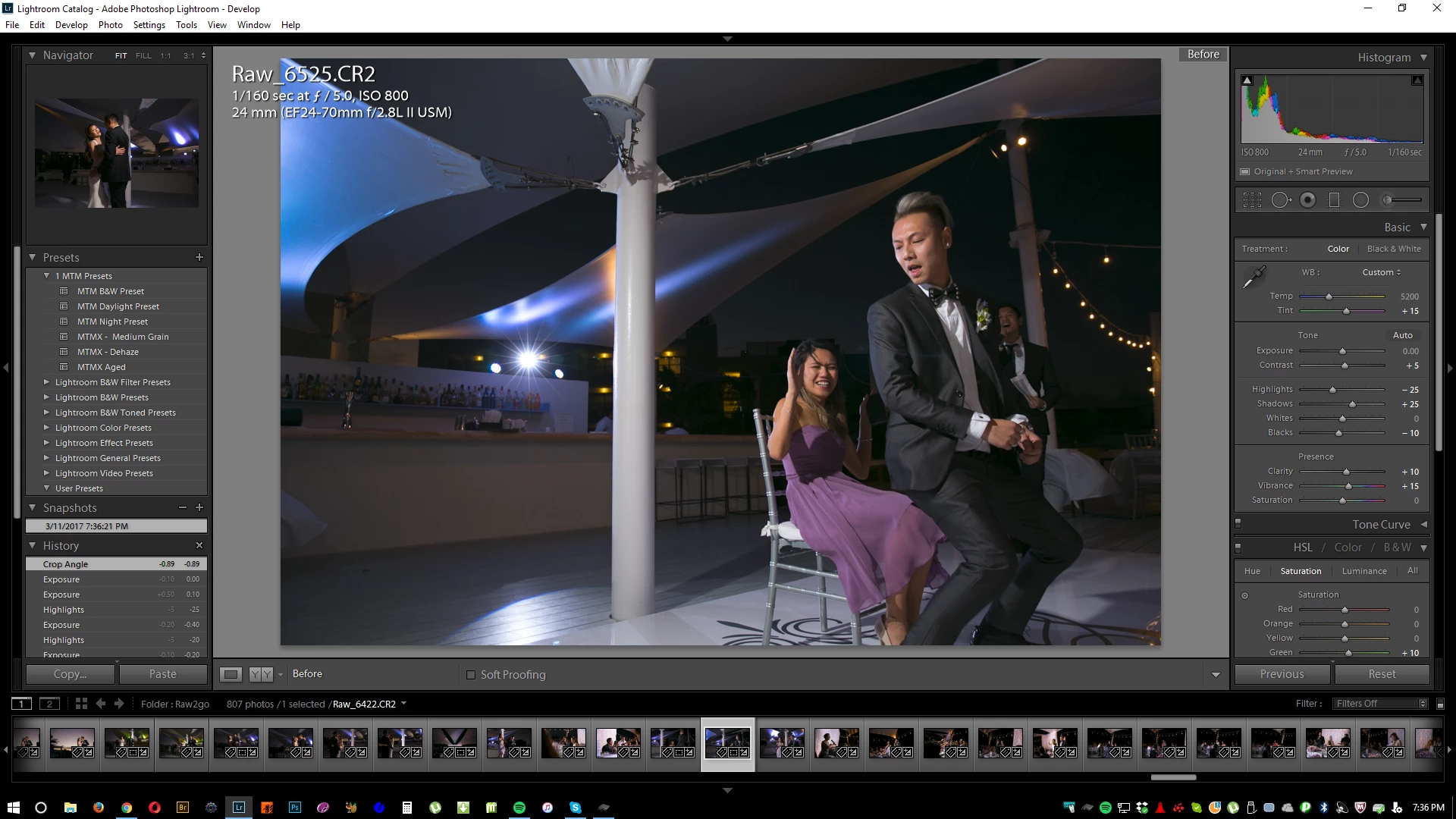Open the Develop menu

(x=71, y=25)
